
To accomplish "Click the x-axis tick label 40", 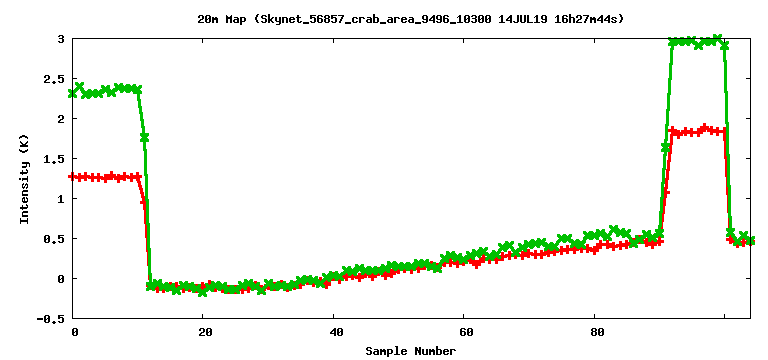I will (x=336, y=333).
